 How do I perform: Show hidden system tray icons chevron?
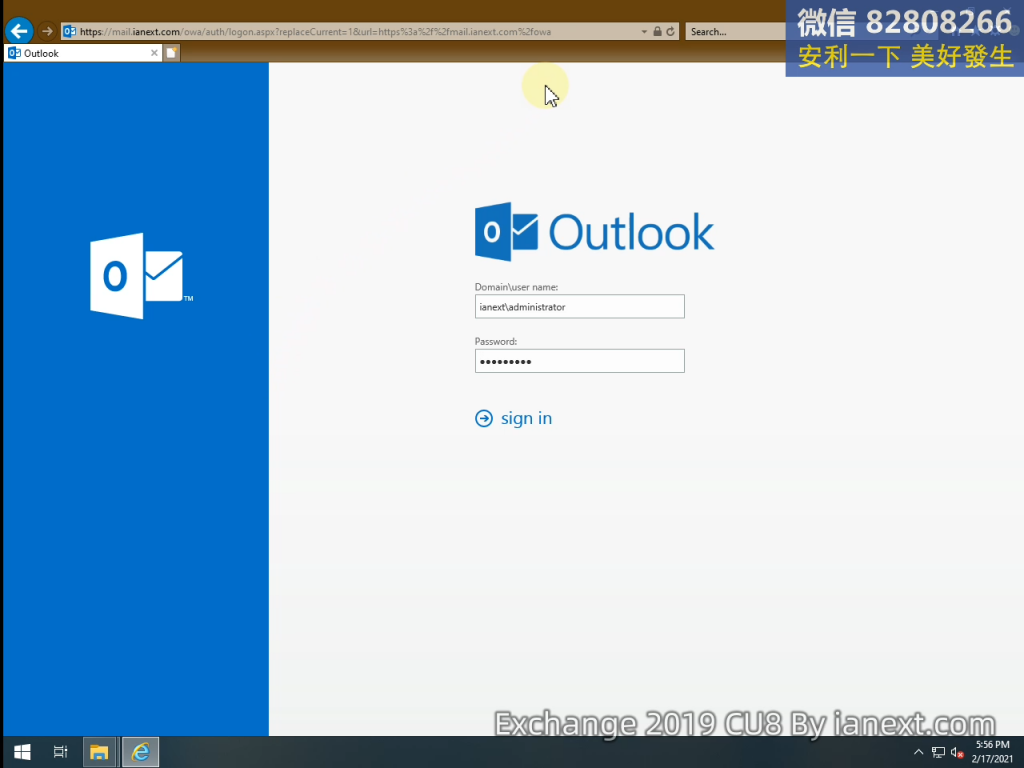pyautogui.click(x=919, y=752)
